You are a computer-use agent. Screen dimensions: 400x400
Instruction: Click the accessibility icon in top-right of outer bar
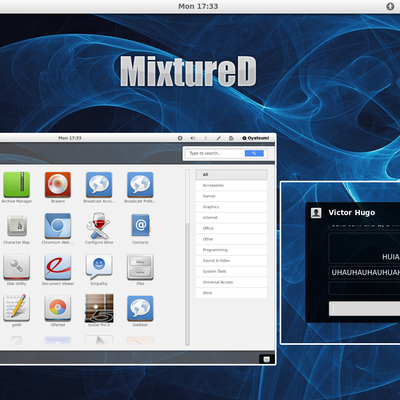[x=390, y=6]
